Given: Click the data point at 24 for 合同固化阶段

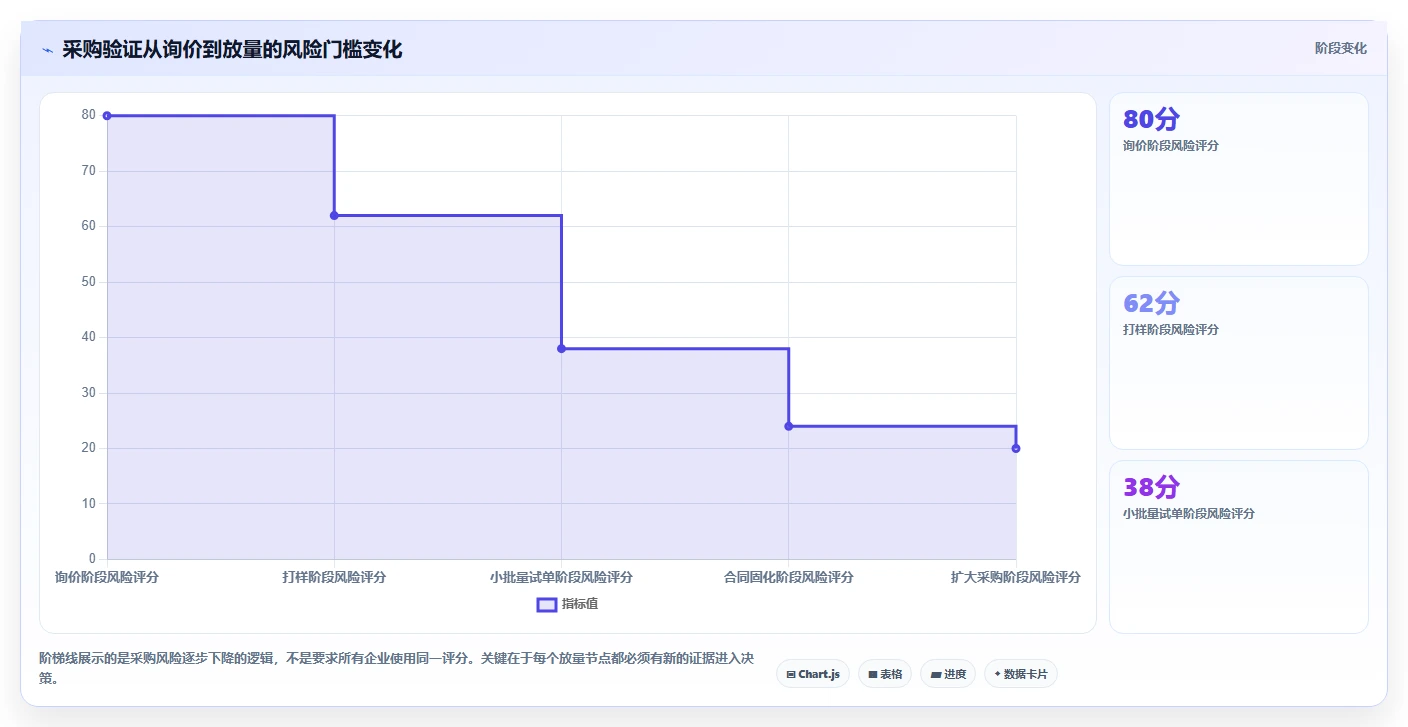Looking at the screenshot, I should point(788,426).
